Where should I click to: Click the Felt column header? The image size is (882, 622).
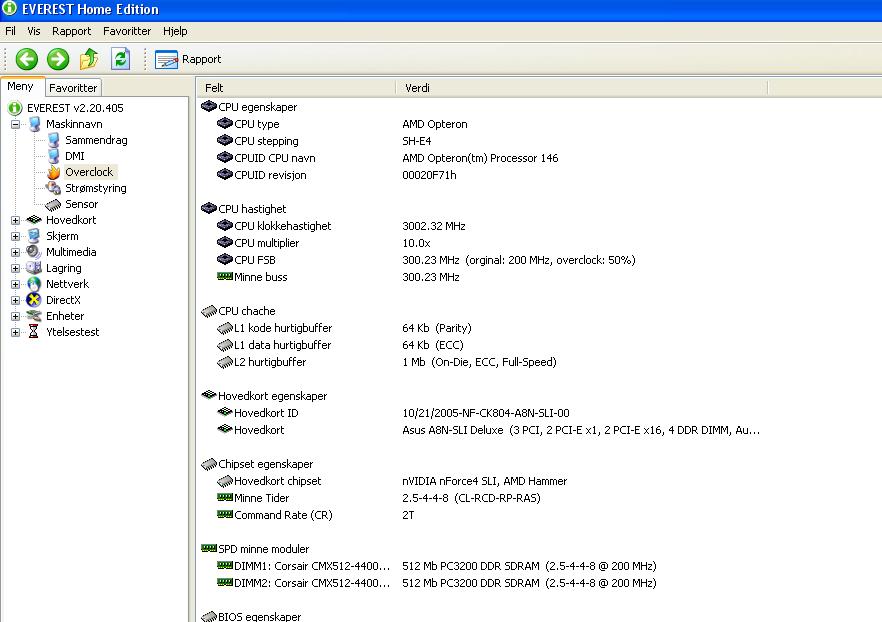pyautogui.click(x=296, y=88)
